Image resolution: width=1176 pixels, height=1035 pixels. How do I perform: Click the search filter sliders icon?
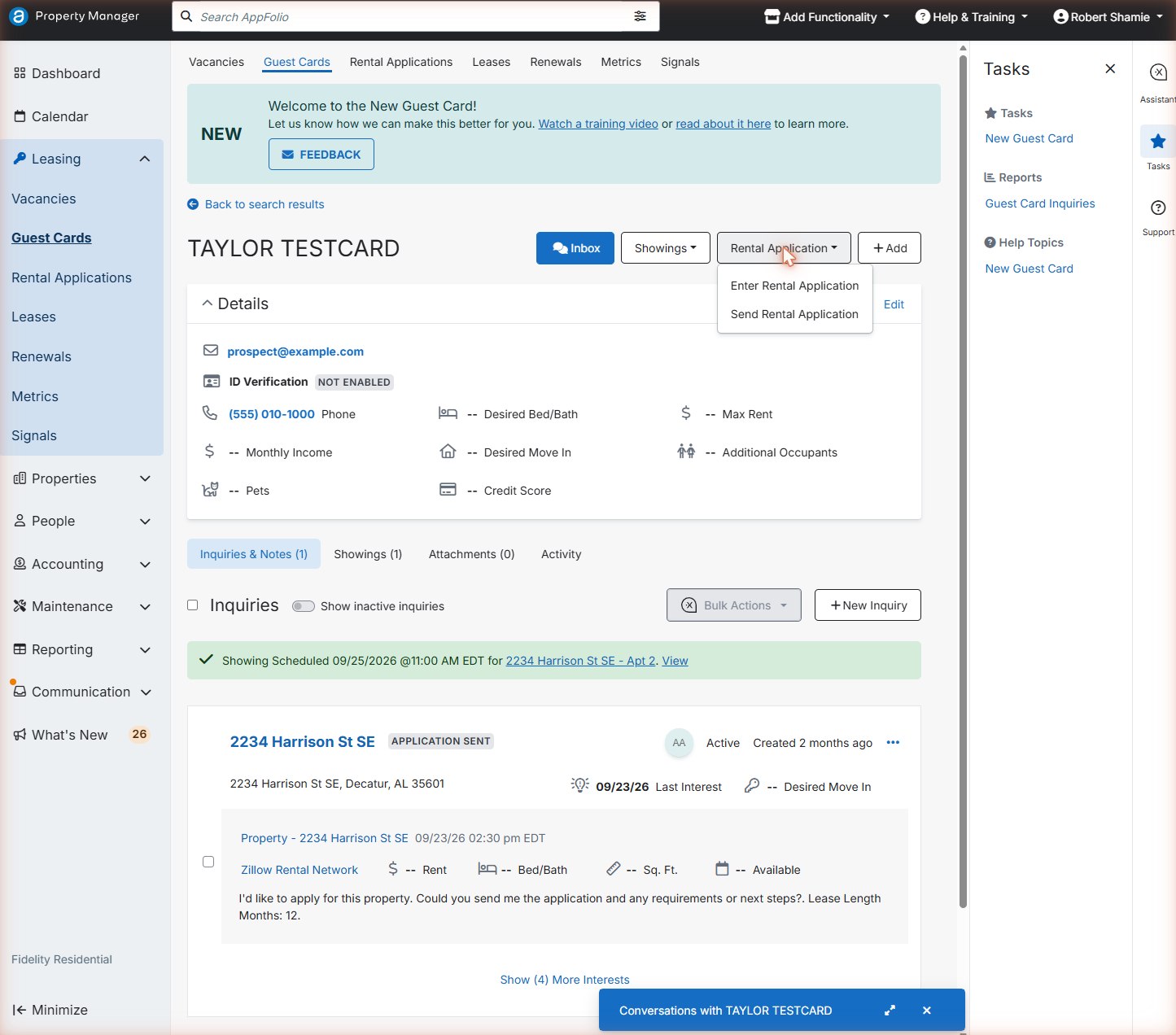pyautogui.click(x=640, y=16)
